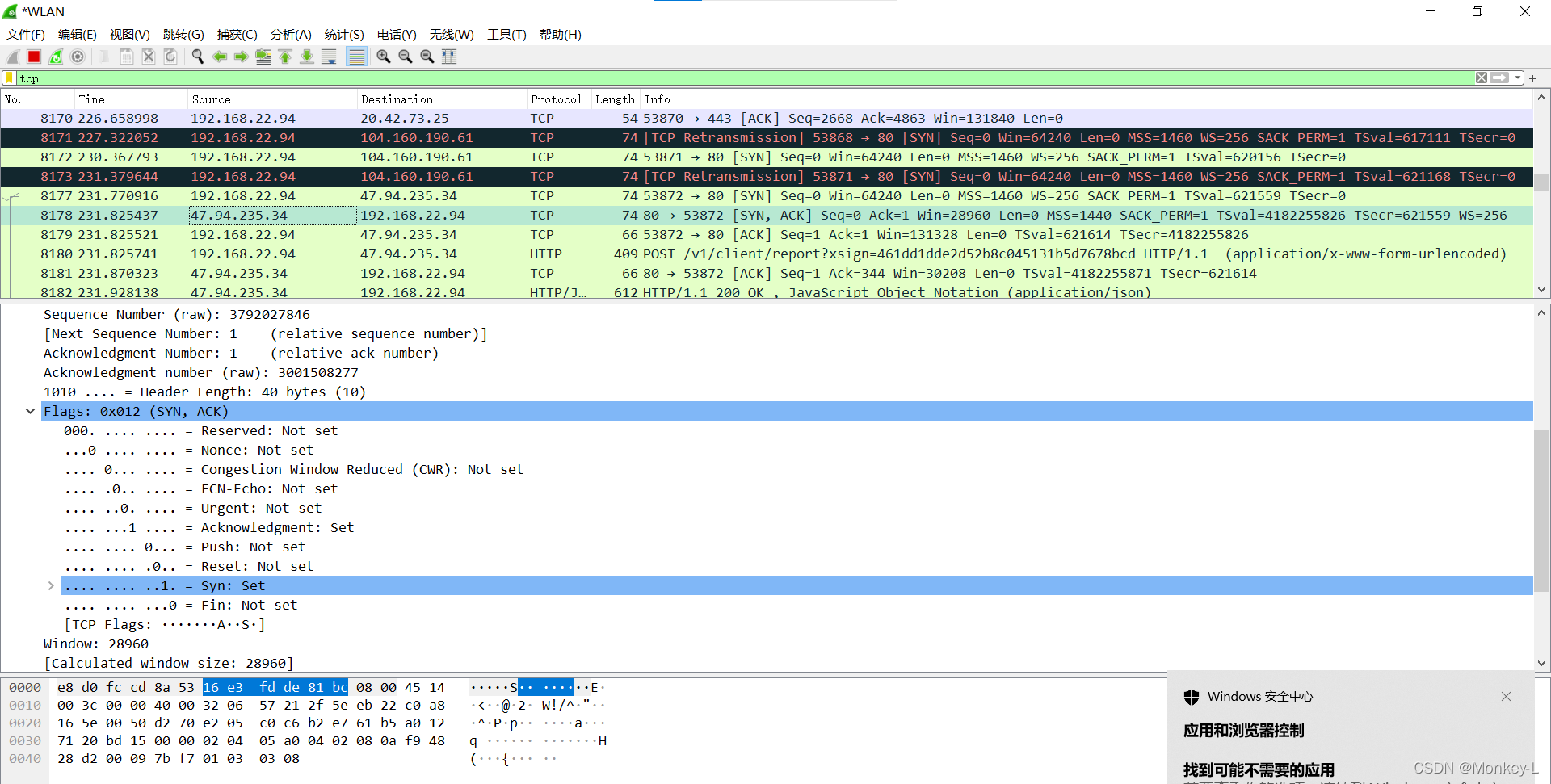Sort packets by Length column header
This screenshot has width=1551, height=784.
point(616,99)
